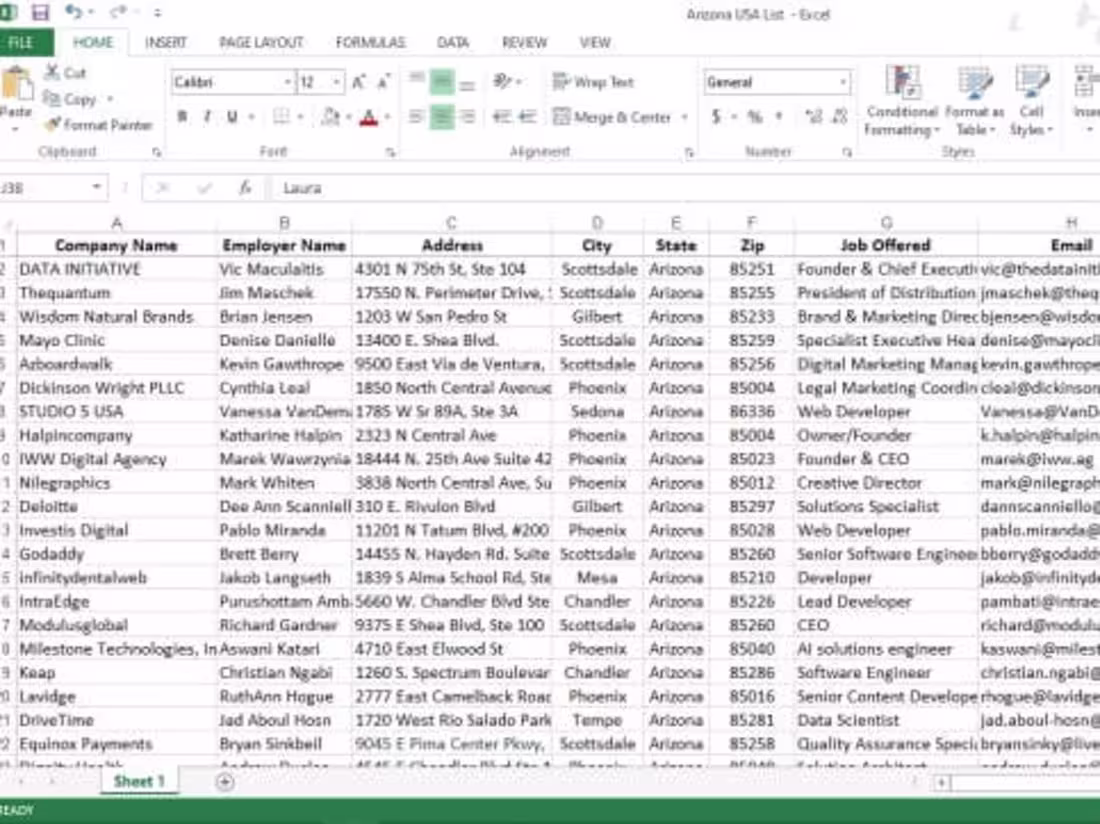Click the Save icon in quick access toolbar
1100x824 pixels.
40,12
